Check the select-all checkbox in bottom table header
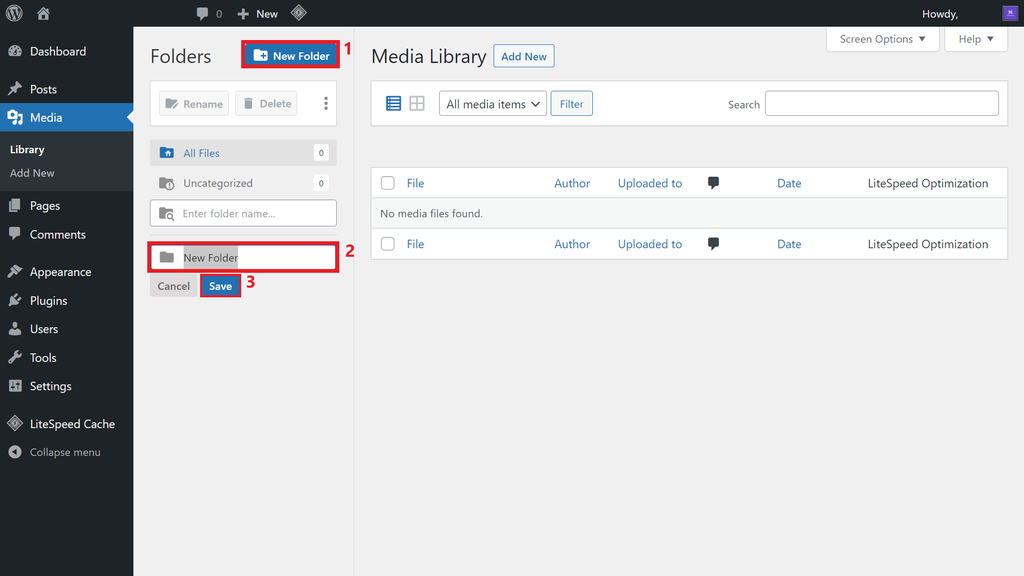The image size is (1024, 576). 387,244
